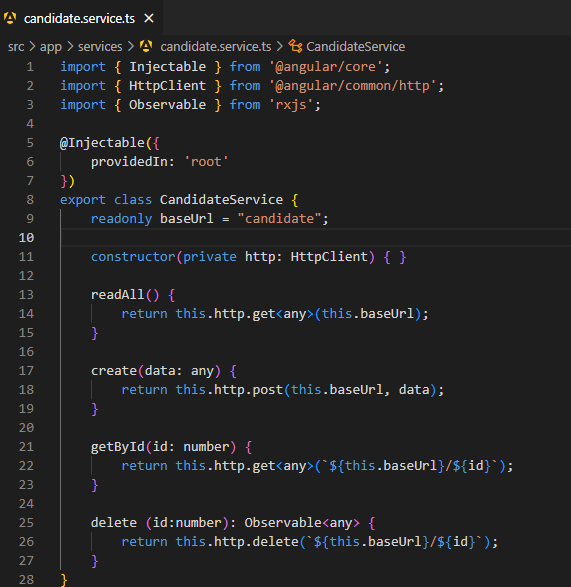This screenshot has height=587, width=571.
Task: Close the candidate.service.ts tab
Action: click(x=149, y=18)
